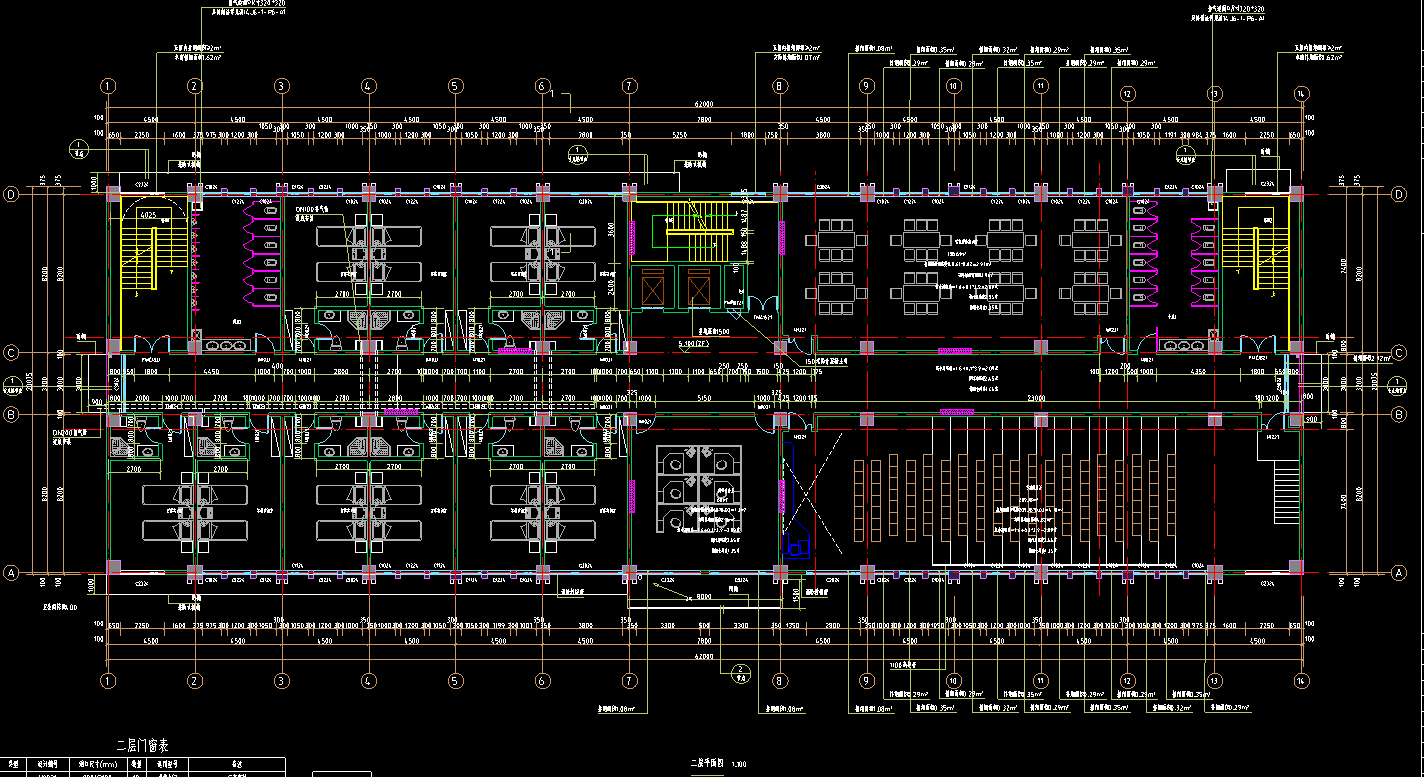Click the 4025 dimension in left stairwell

(147, 214)
